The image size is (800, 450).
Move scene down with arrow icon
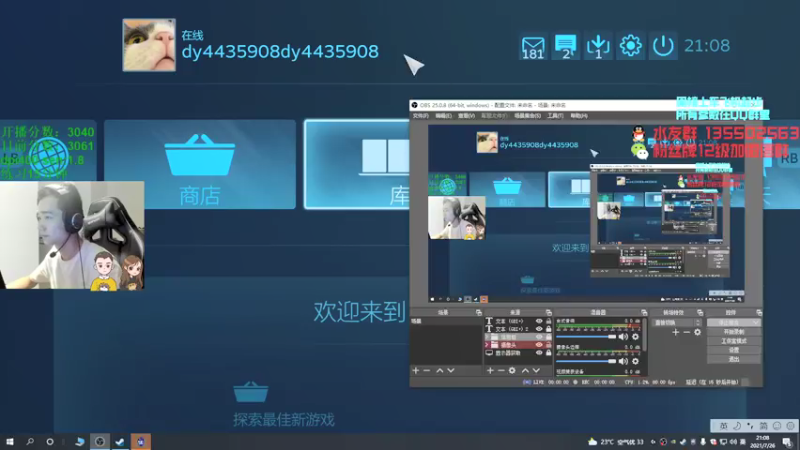(x=451, y=370)
